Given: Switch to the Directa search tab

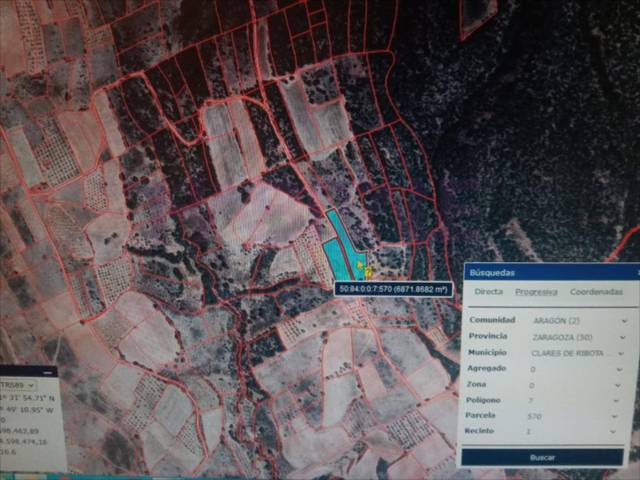Looking at the screenshot, I should tap(488, 292).
